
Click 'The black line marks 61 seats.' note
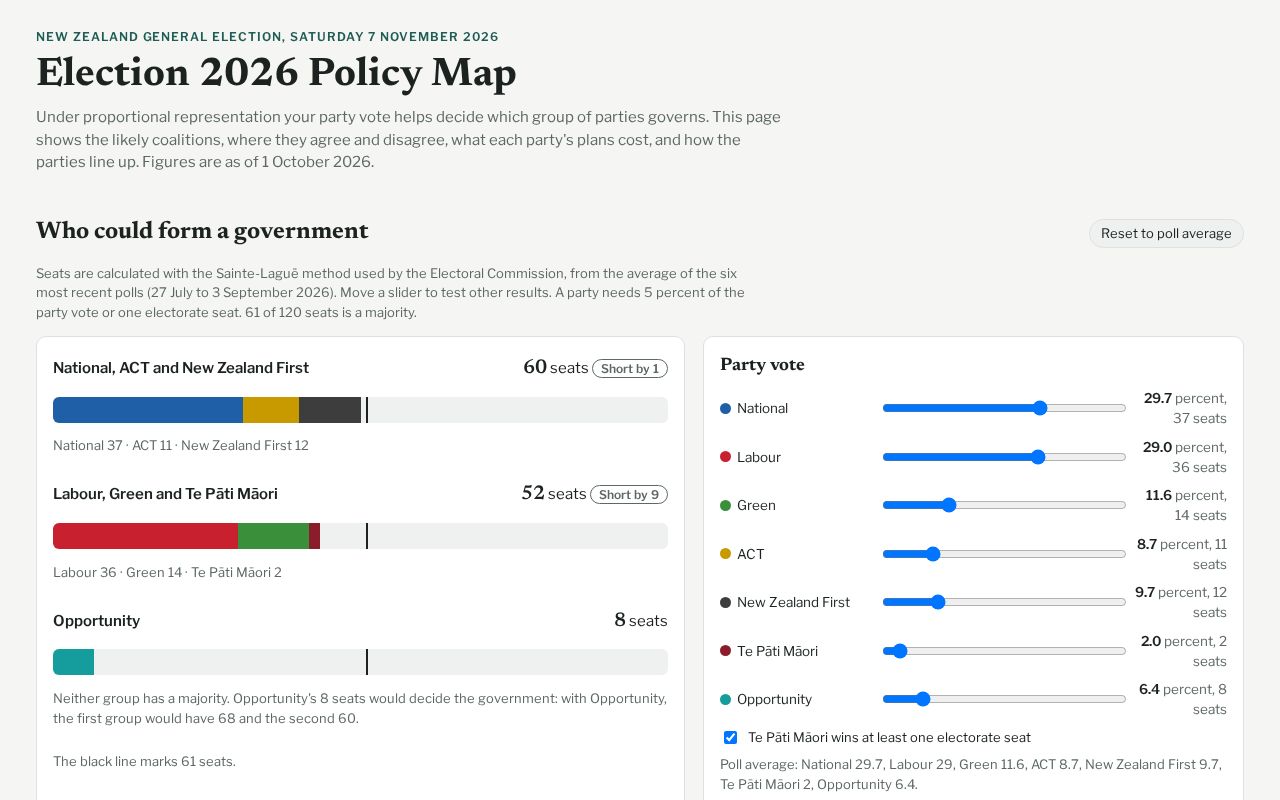click(x=144, y=761)
